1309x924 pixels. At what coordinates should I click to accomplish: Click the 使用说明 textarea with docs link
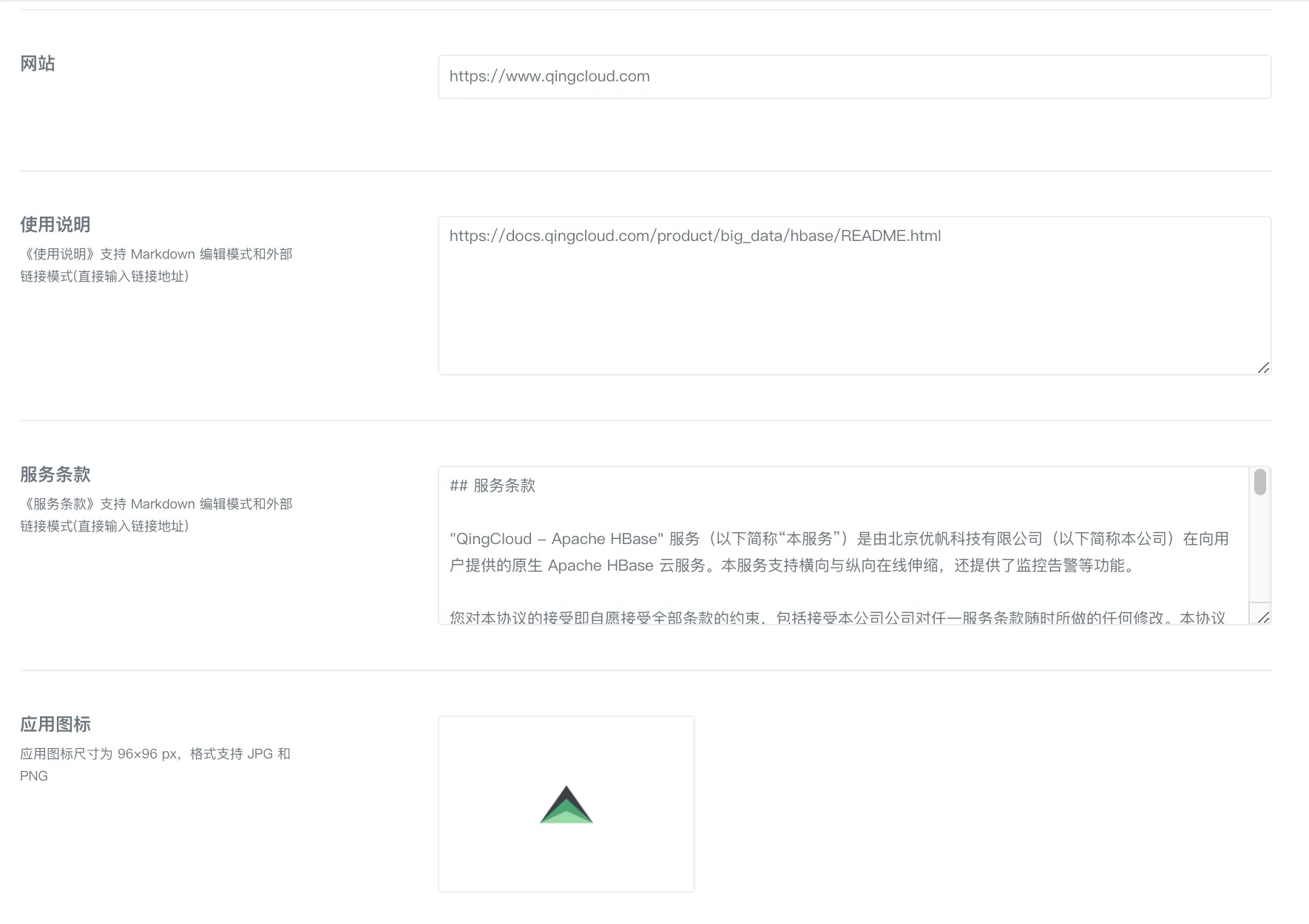[x=854, y=296]
